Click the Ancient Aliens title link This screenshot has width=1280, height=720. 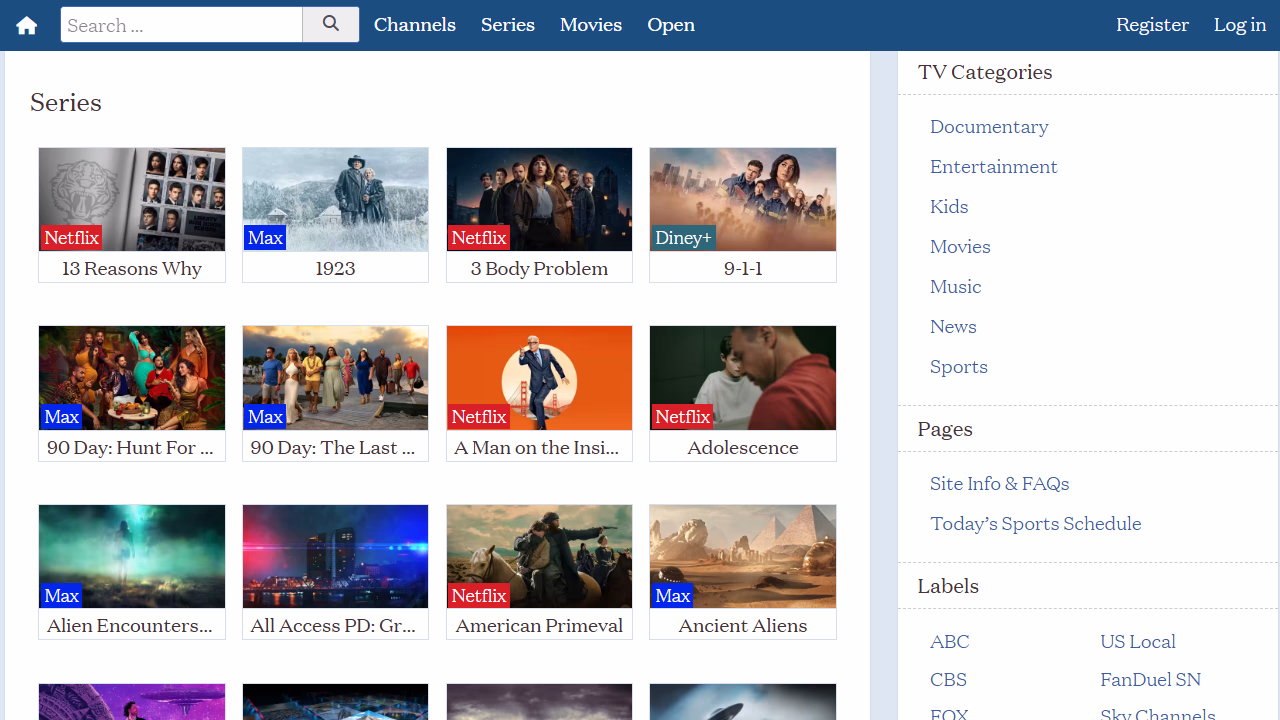tap(743, 625)
